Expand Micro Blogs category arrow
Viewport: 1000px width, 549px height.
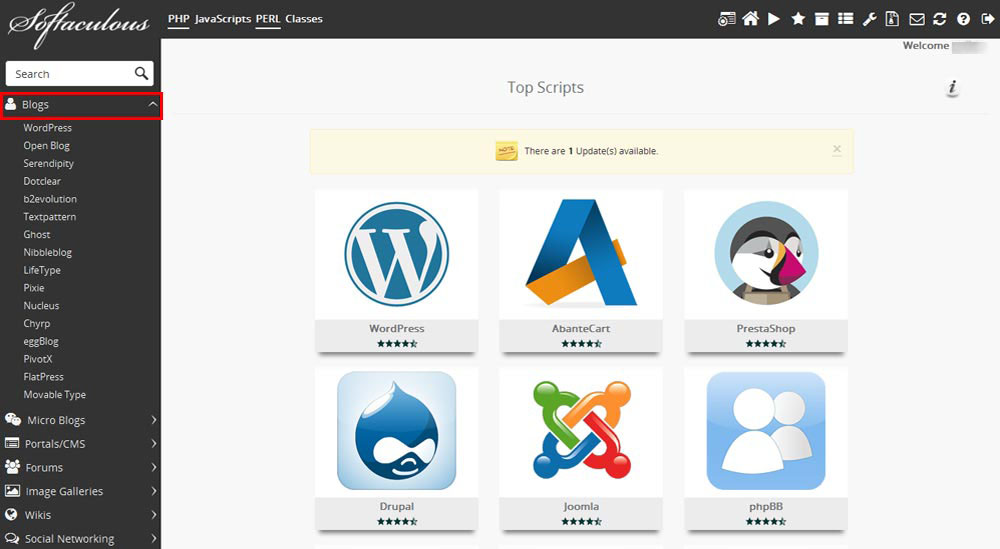click(x=154, y=420)
